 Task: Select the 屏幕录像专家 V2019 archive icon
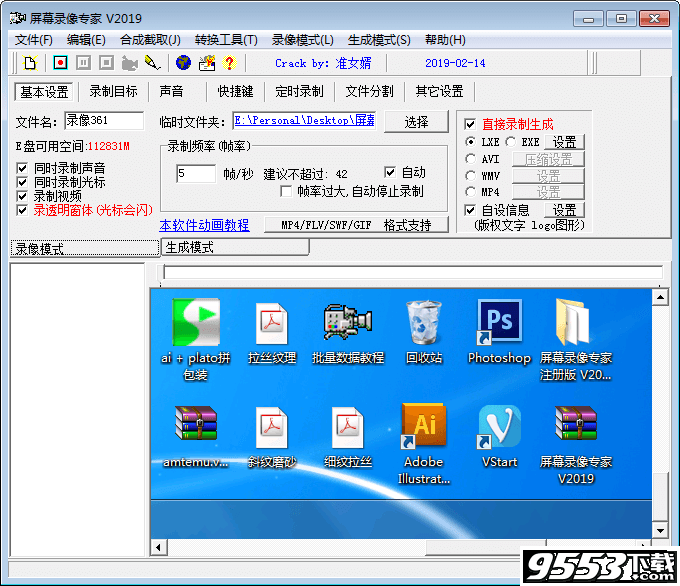coord(576,423)
